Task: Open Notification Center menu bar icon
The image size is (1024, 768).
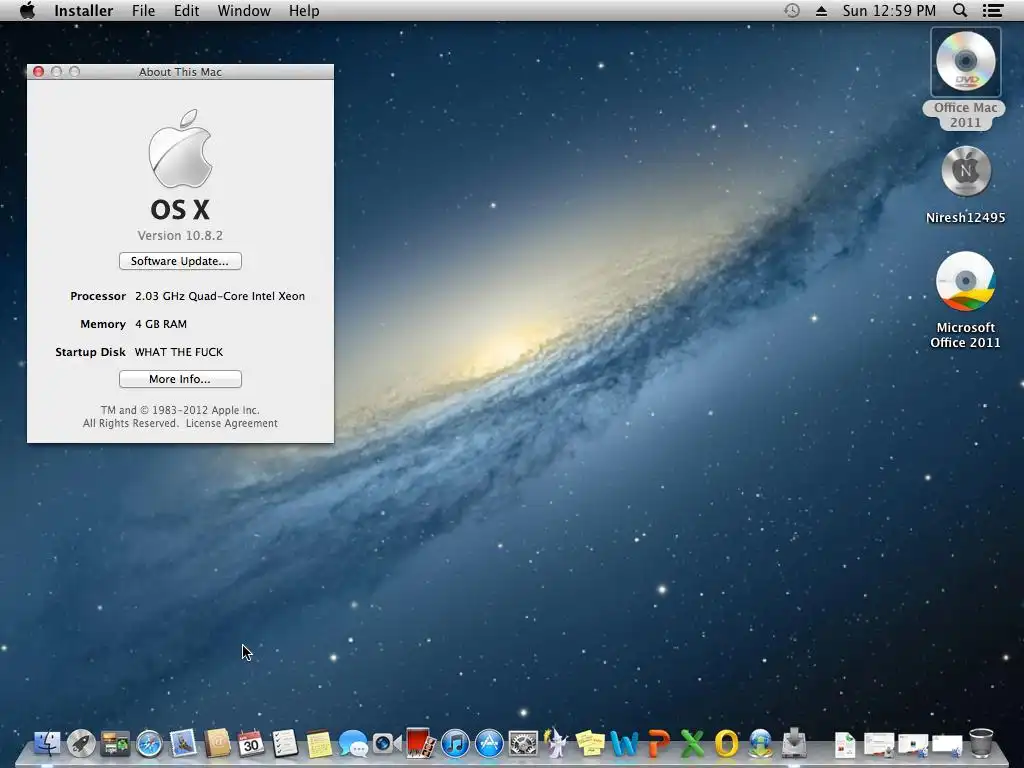Action: click(993, 10)
